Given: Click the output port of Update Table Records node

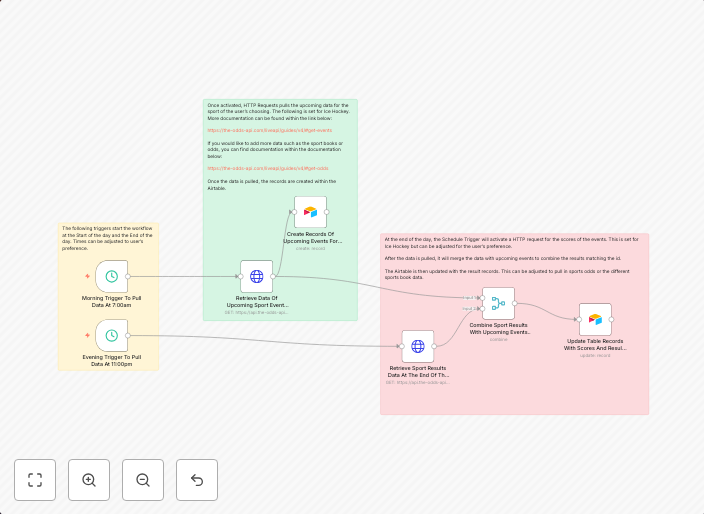Looking at the screenshot, I should tap(612, 319).
